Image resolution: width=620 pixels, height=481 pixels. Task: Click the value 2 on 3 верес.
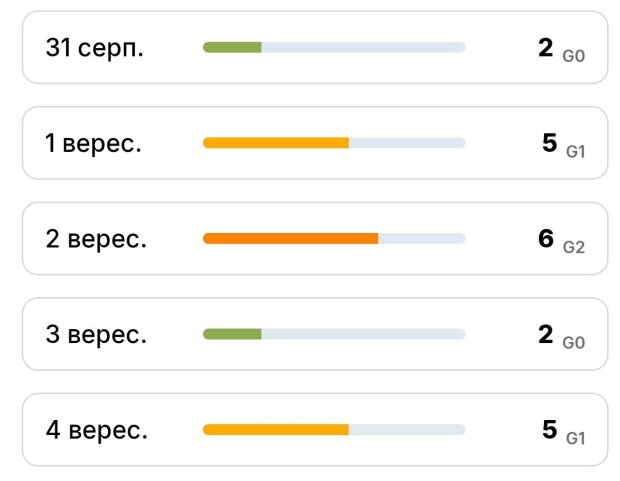pos(546,334)
